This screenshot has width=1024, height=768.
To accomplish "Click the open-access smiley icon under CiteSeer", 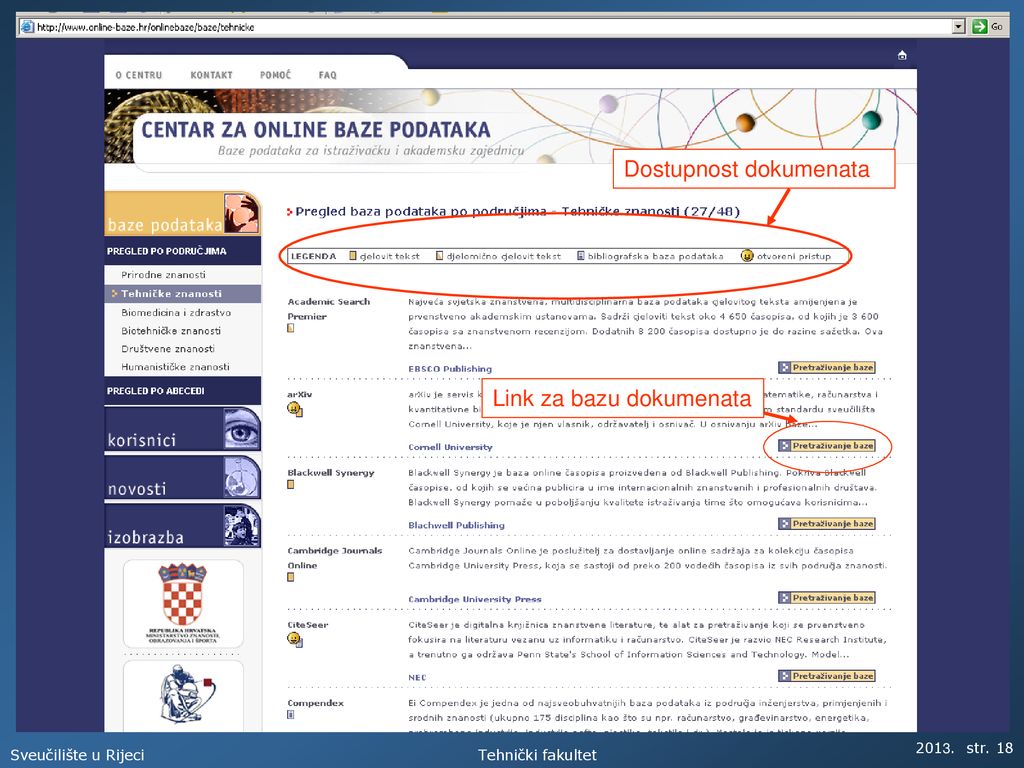I will (295, 639).
